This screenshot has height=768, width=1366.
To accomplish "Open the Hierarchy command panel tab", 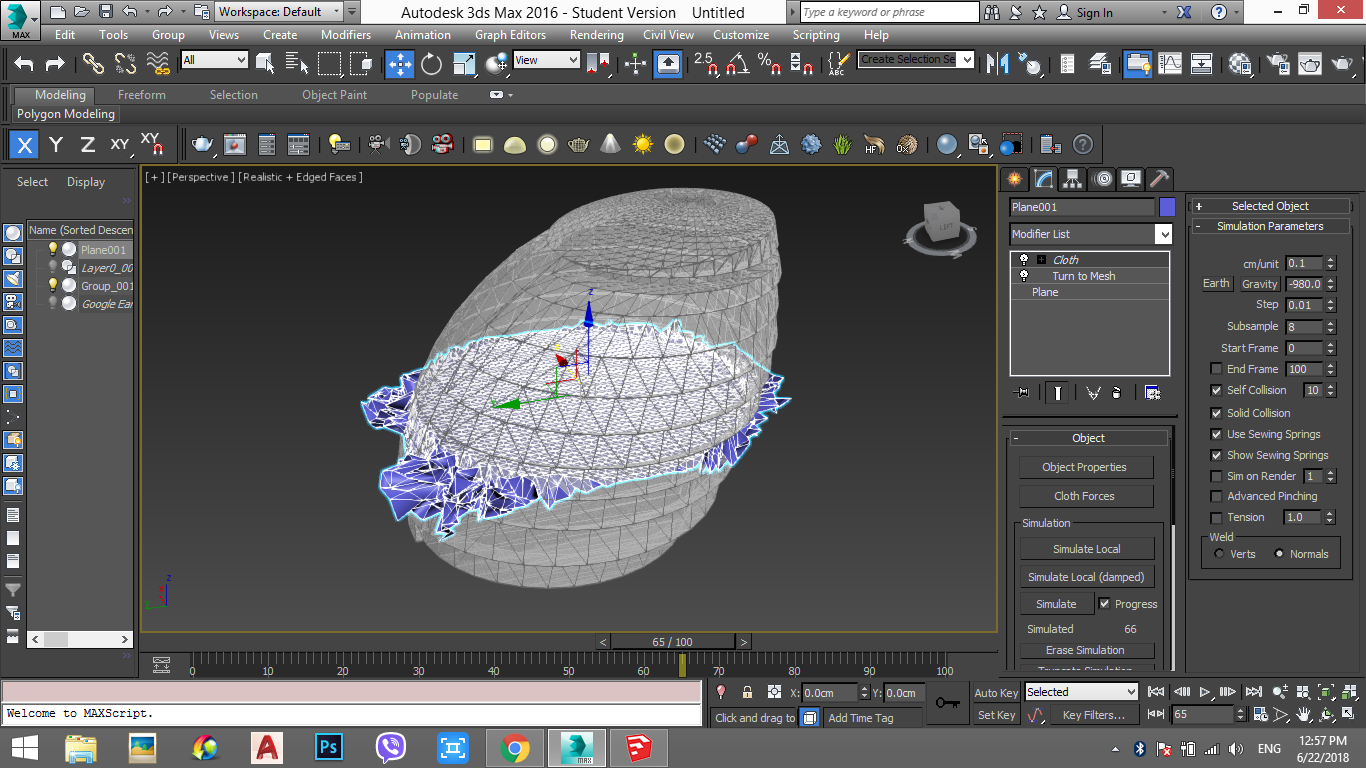I will (x=1073, y=179).
